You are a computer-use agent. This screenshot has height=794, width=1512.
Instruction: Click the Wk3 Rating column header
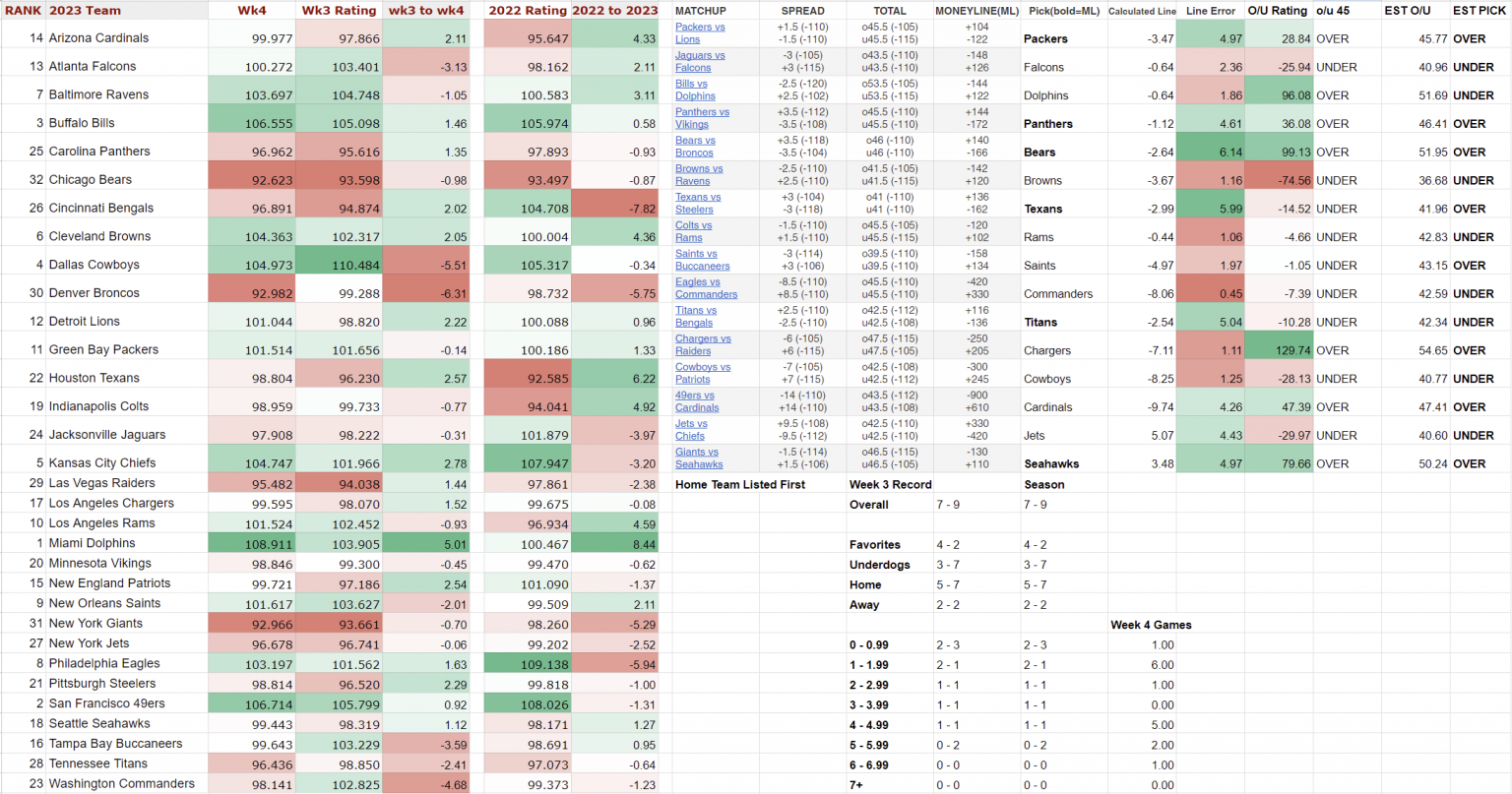pos(339,10)
